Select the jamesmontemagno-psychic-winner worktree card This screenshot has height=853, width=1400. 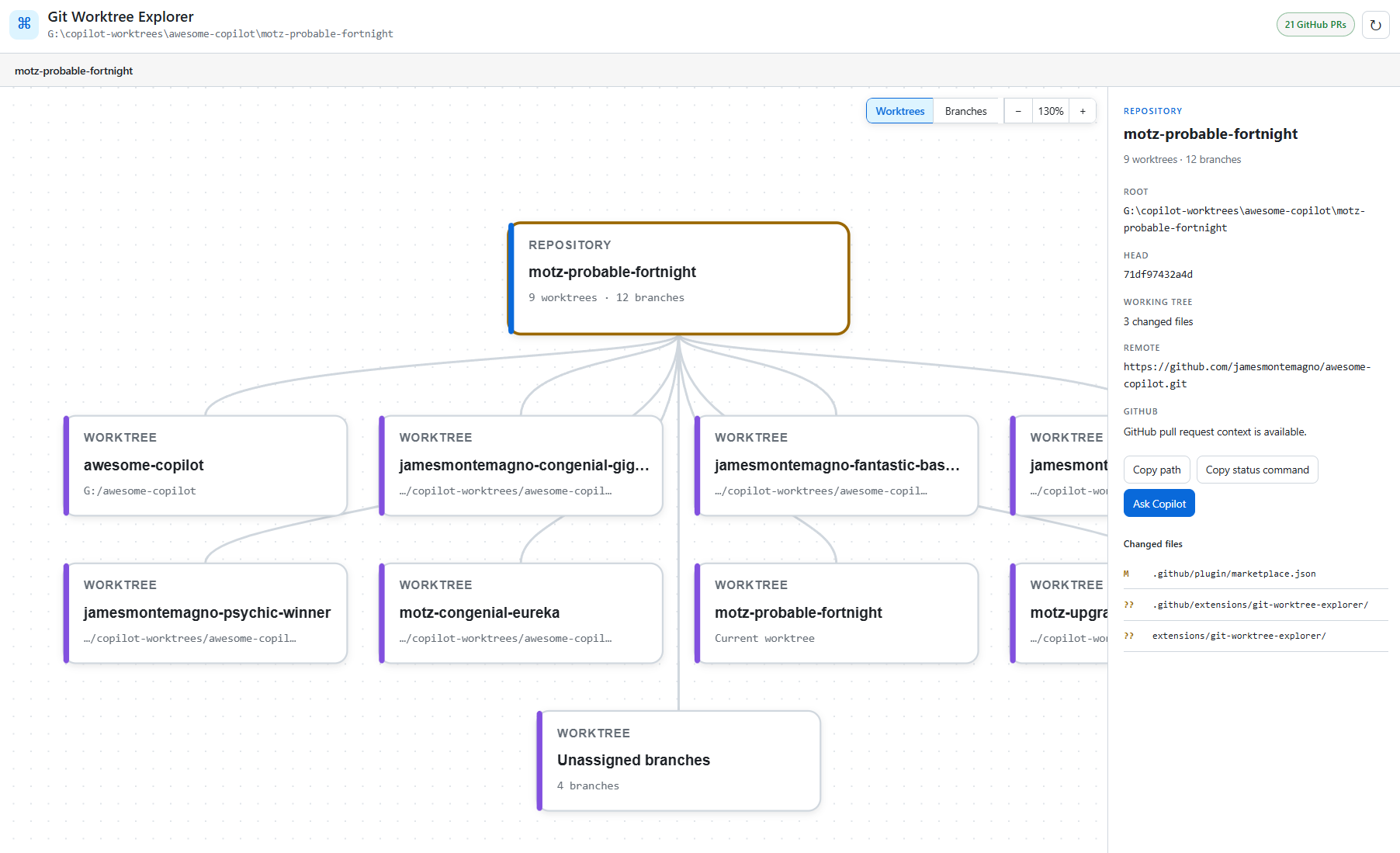click(206, 613)
